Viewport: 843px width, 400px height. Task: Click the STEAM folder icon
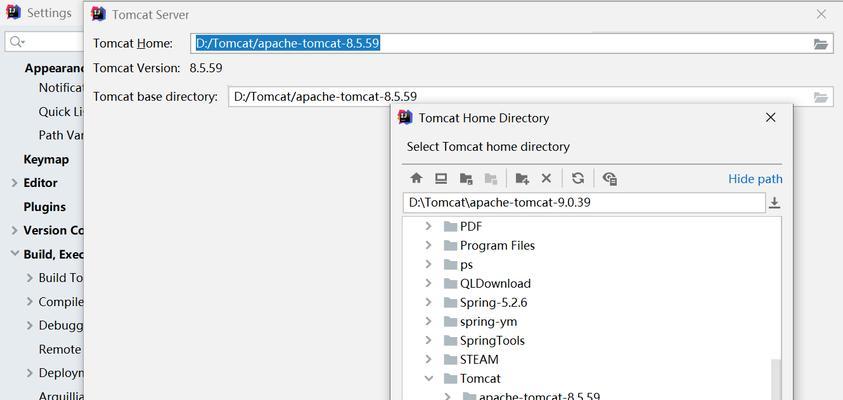451,359
